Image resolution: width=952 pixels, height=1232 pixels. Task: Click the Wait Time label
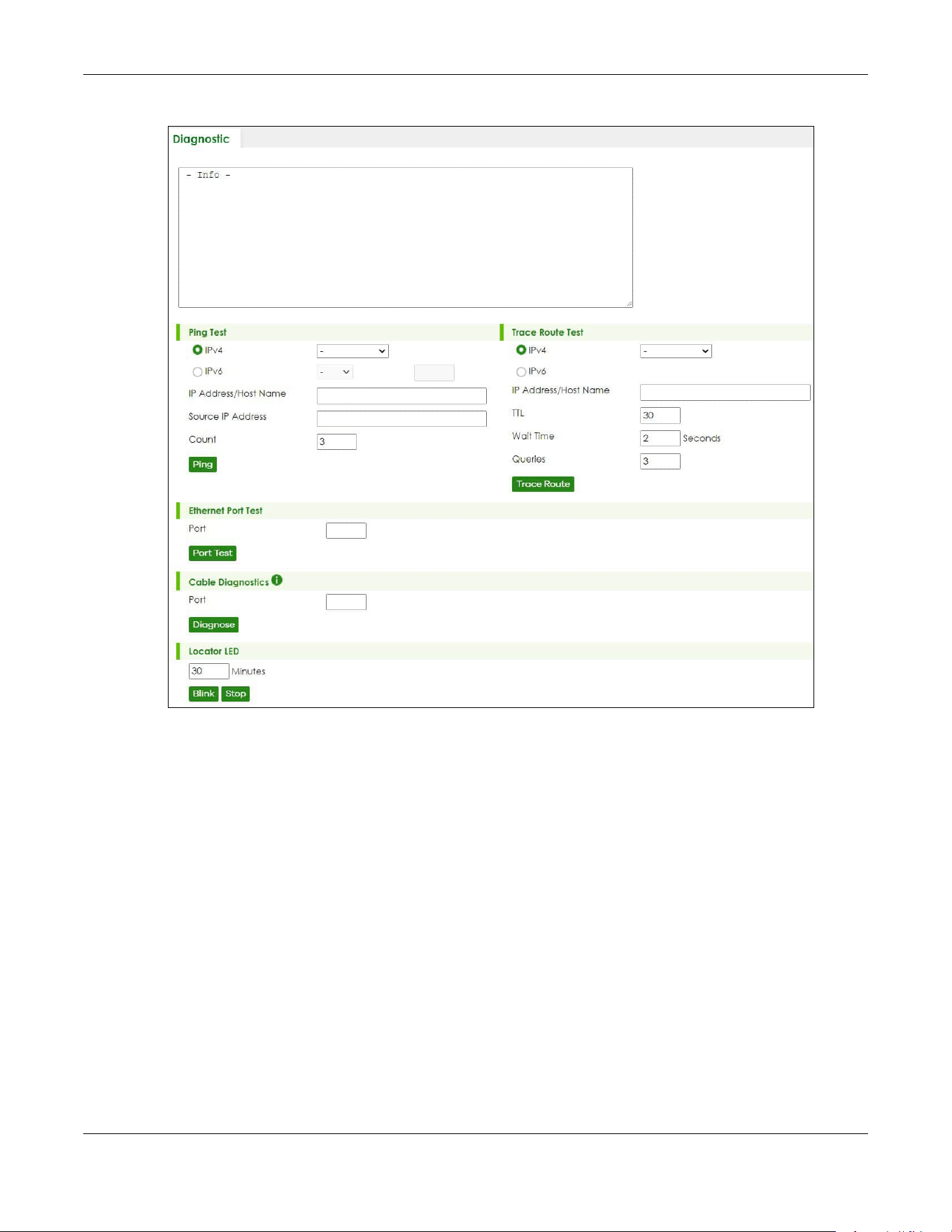533,436
